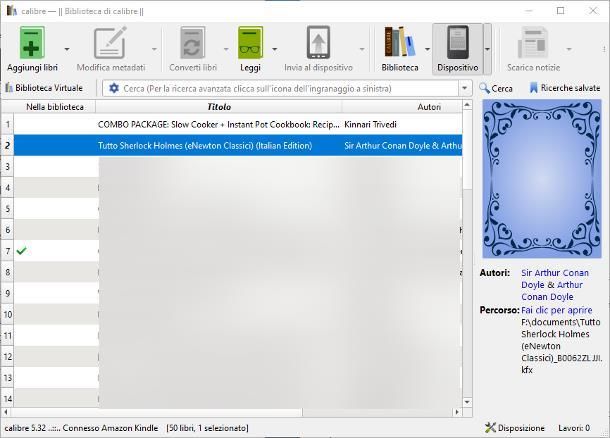
Task: Open the search history dropdown arrow
Action: coord(465,88)
